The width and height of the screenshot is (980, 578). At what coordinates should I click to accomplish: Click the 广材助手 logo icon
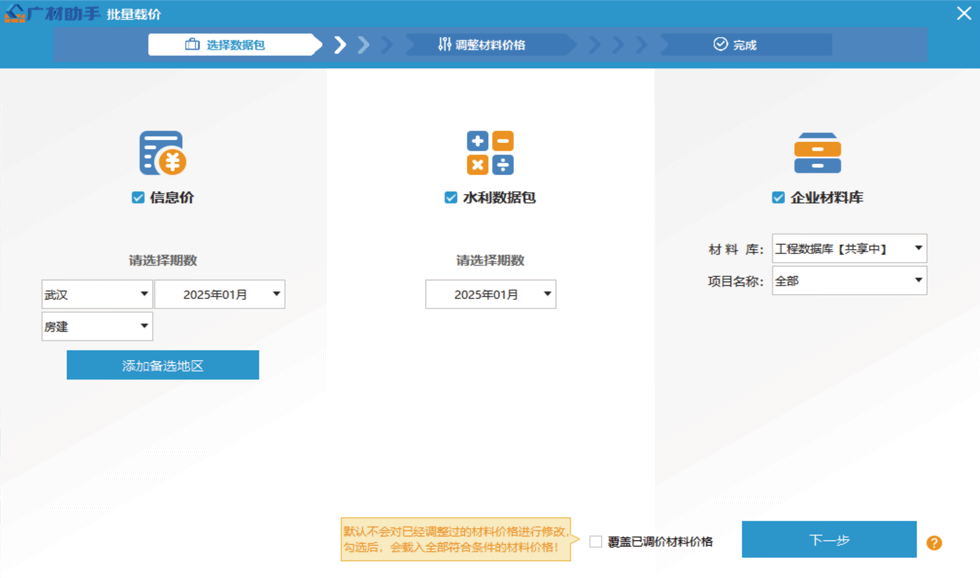(x=14, y=14)
